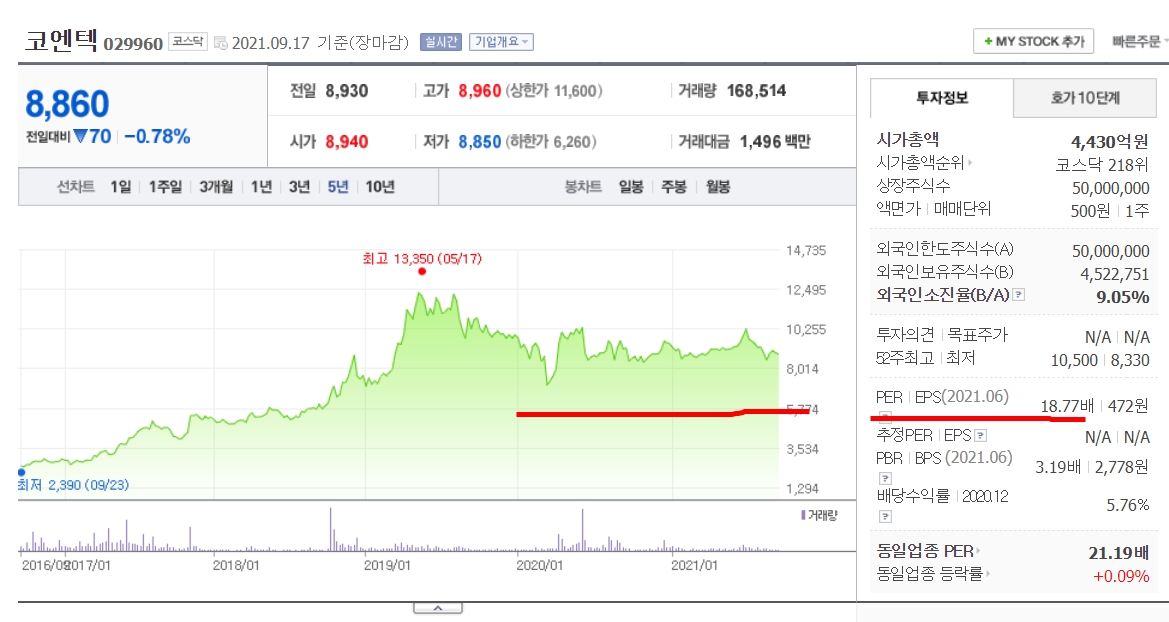The height and width of the screenshot is (622, 1169).
Task: Select the 3년 line chart period
Action: [x=299, y=186]
